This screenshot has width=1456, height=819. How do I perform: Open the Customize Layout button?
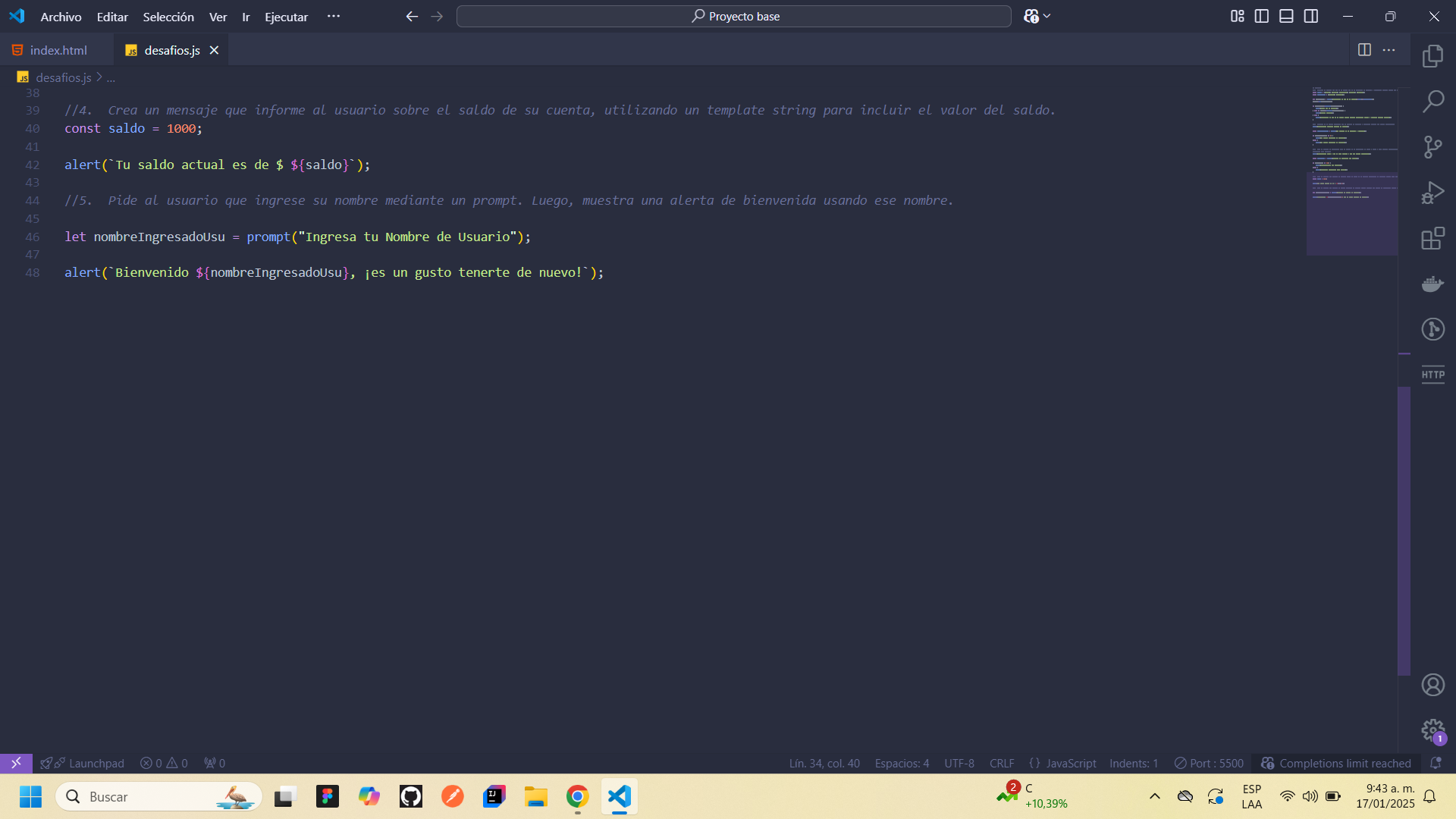[1237, 16]
